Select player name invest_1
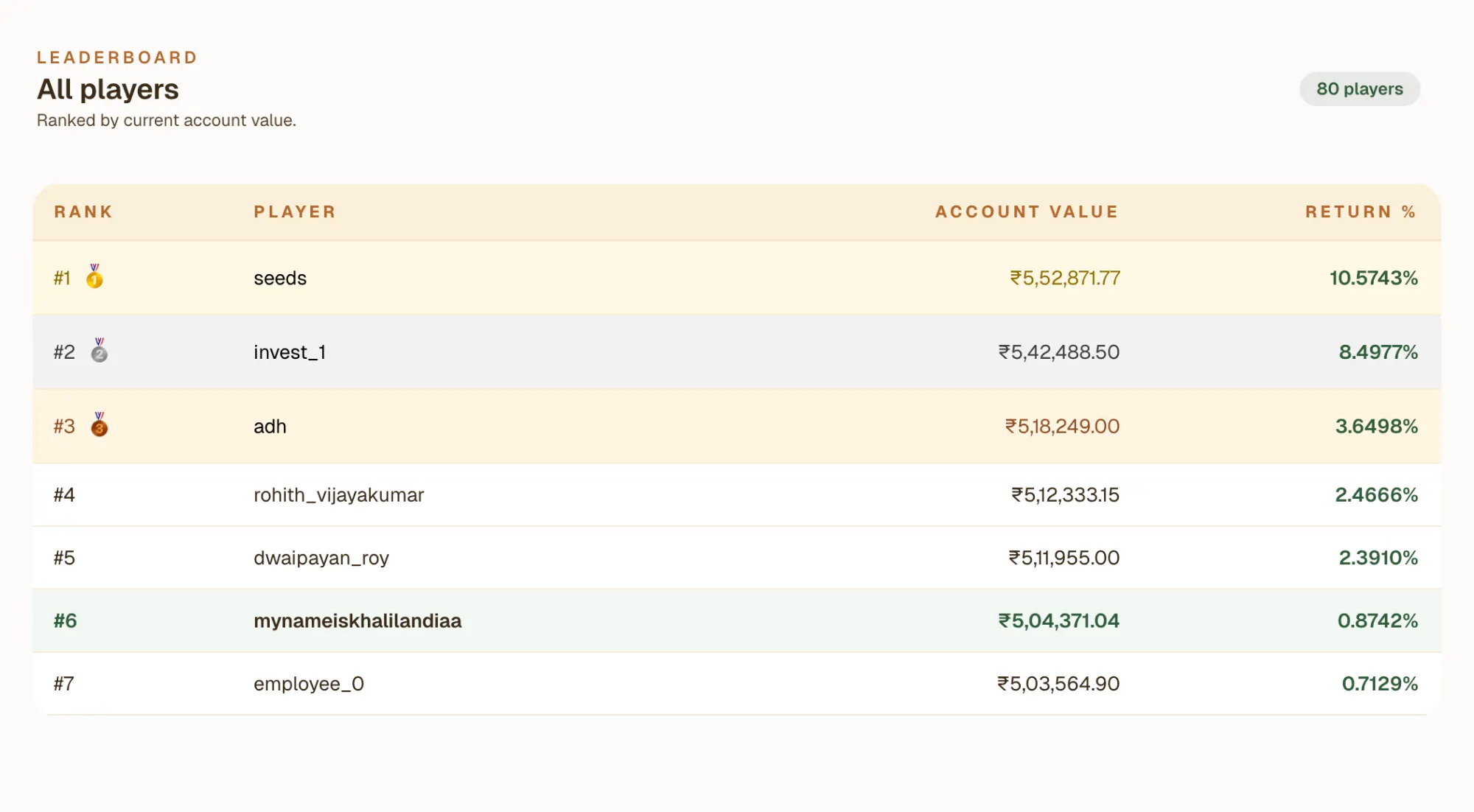Screen dimensions: 1474x812 tap(290, 352)
